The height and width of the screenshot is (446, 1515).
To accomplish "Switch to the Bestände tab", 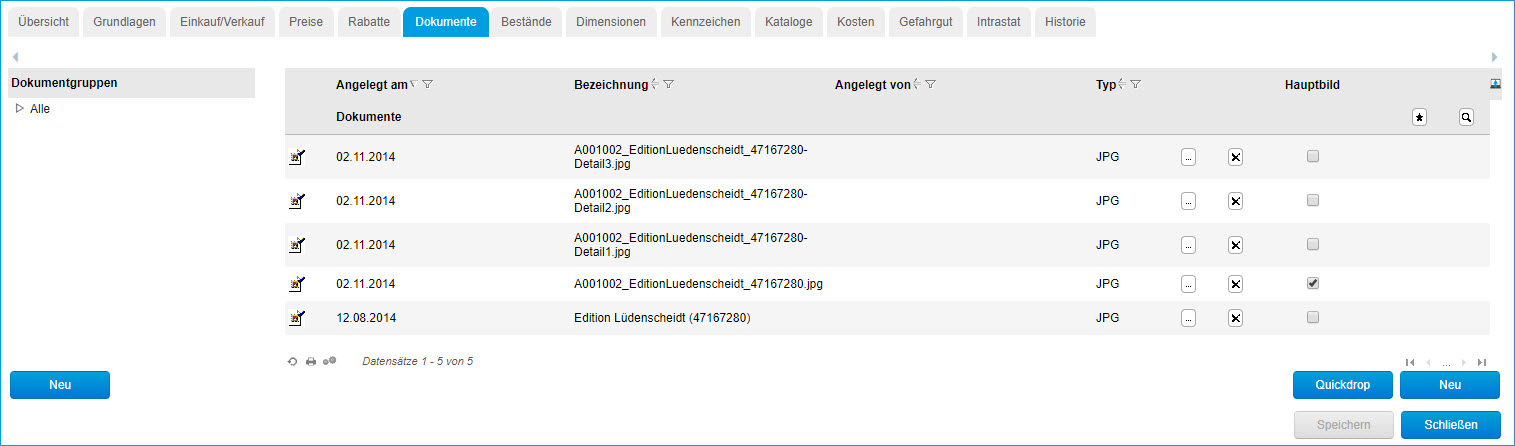I will (x=526, y=21).
